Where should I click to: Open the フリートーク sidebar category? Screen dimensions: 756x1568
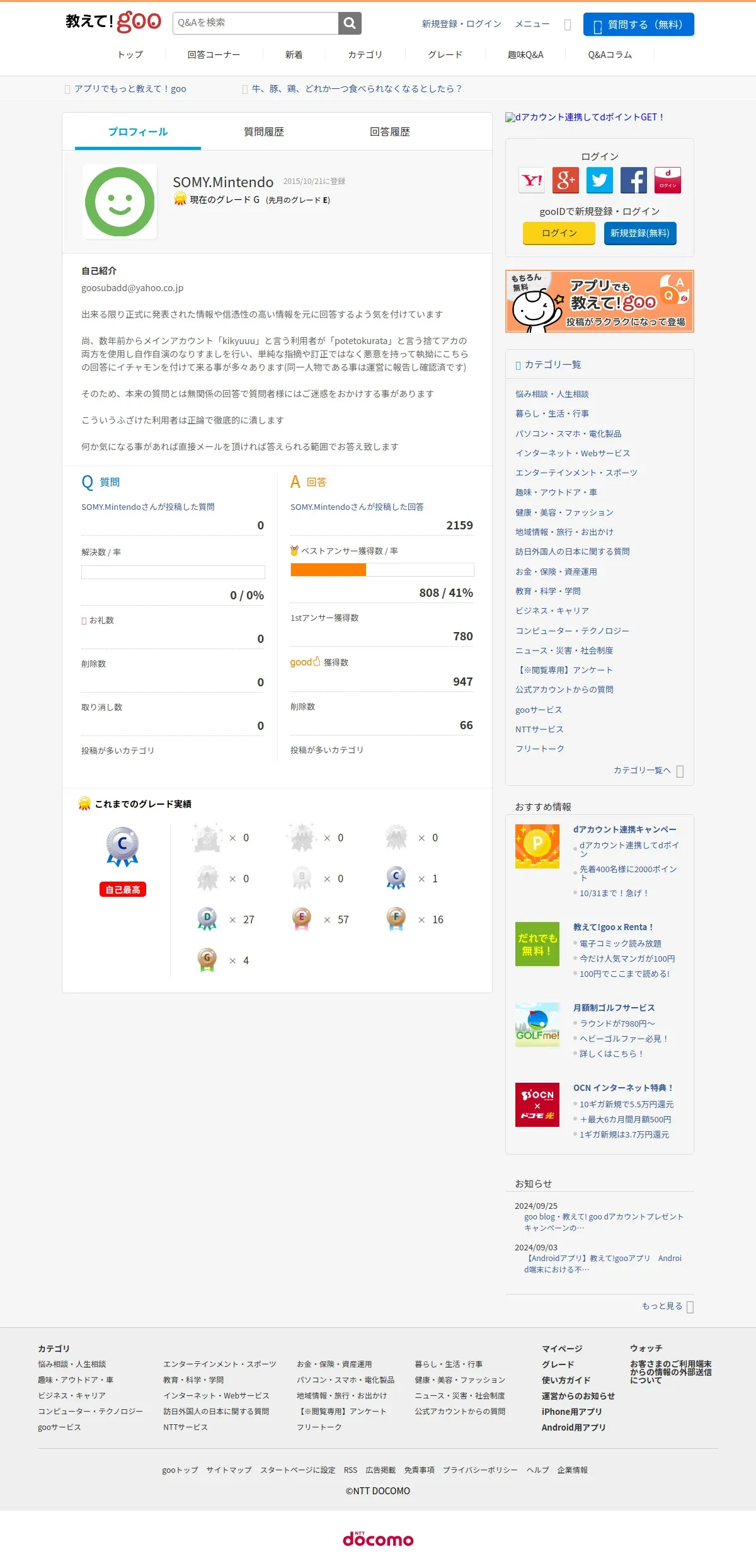540,749
